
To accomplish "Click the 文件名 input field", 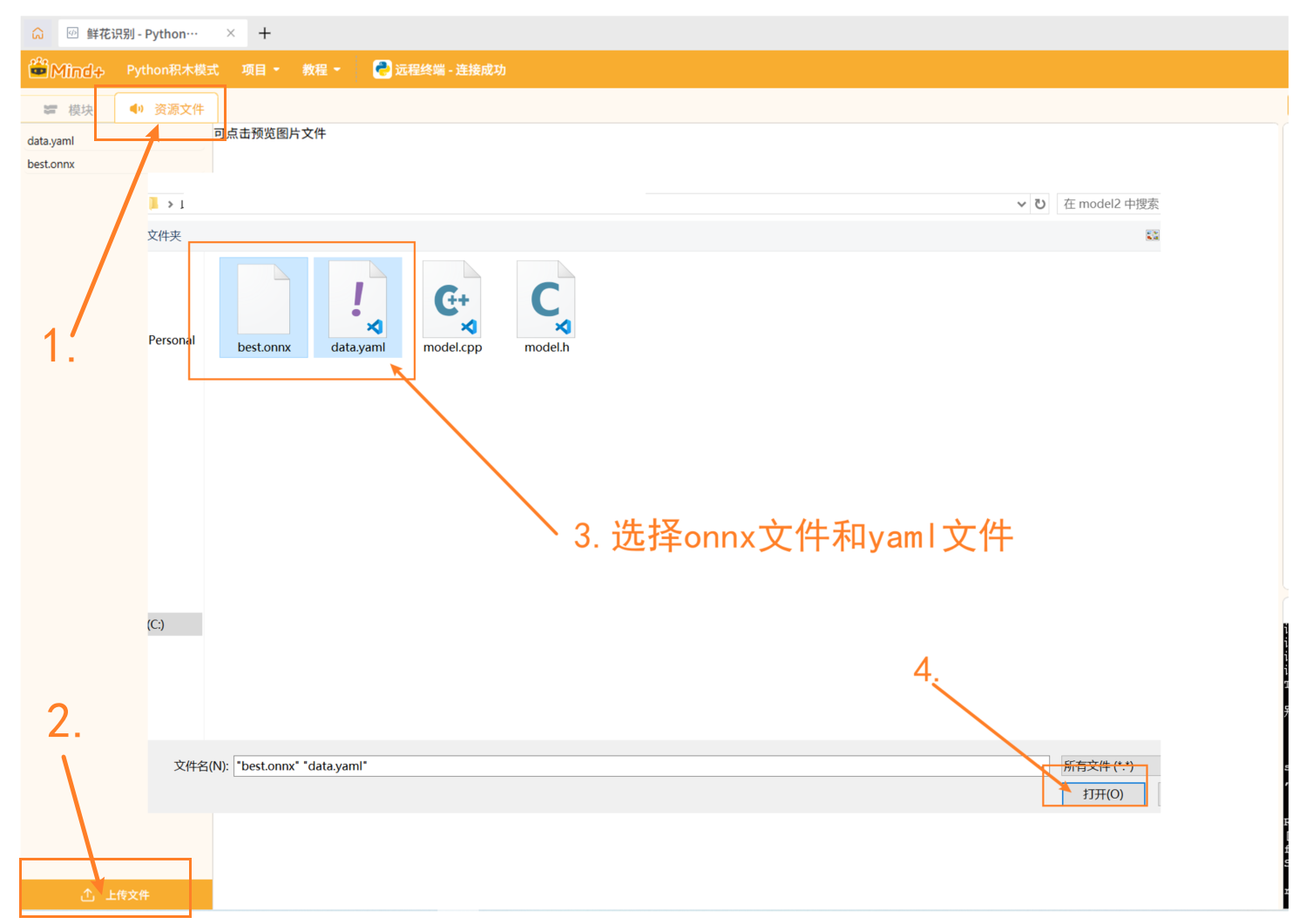I will click(640, 766).
